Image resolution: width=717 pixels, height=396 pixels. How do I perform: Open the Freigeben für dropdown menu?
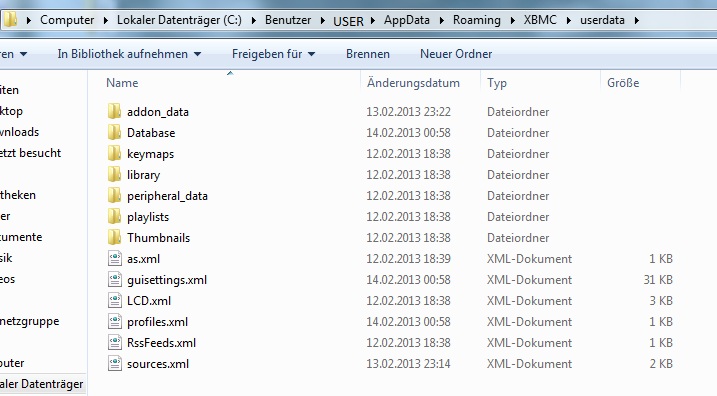pos(273,54)
